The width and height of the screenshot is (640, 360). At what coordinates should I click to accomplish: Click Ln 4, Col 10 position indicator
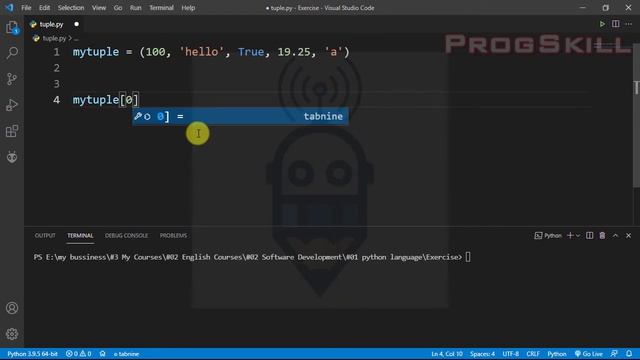(x=447, y=354)
